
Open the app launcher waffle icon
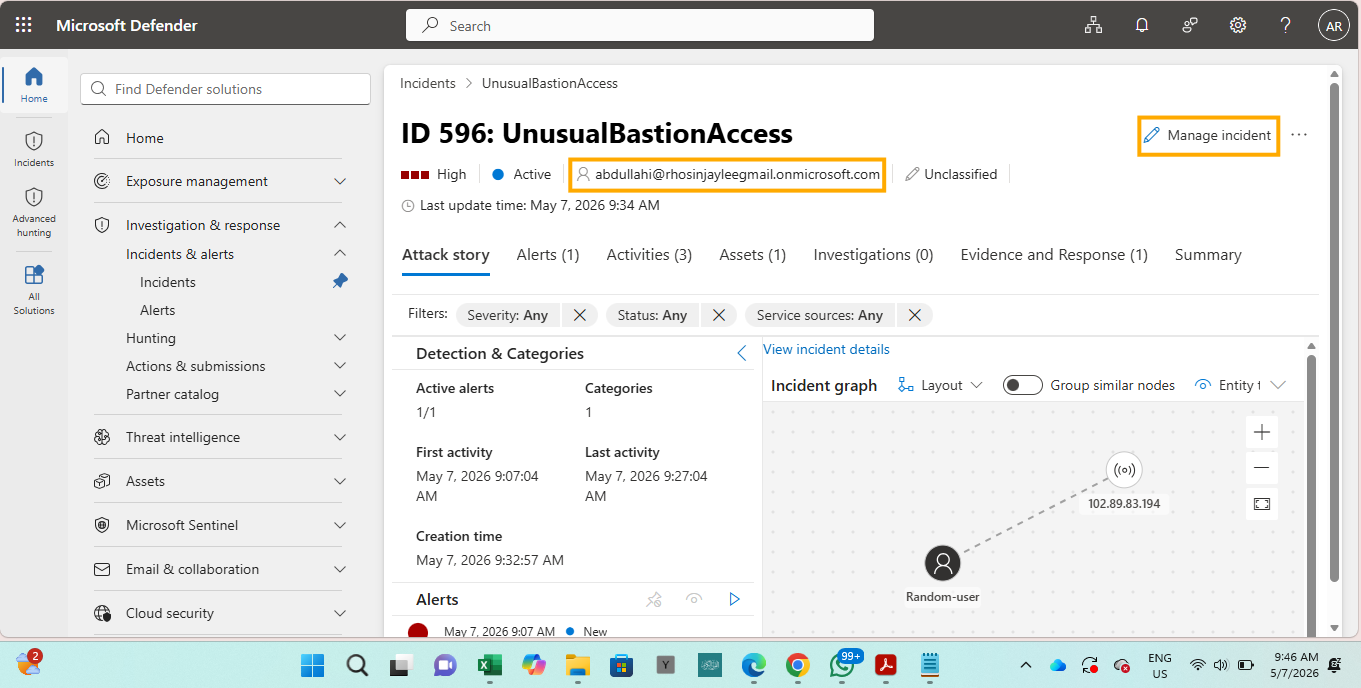pos(24,25)
